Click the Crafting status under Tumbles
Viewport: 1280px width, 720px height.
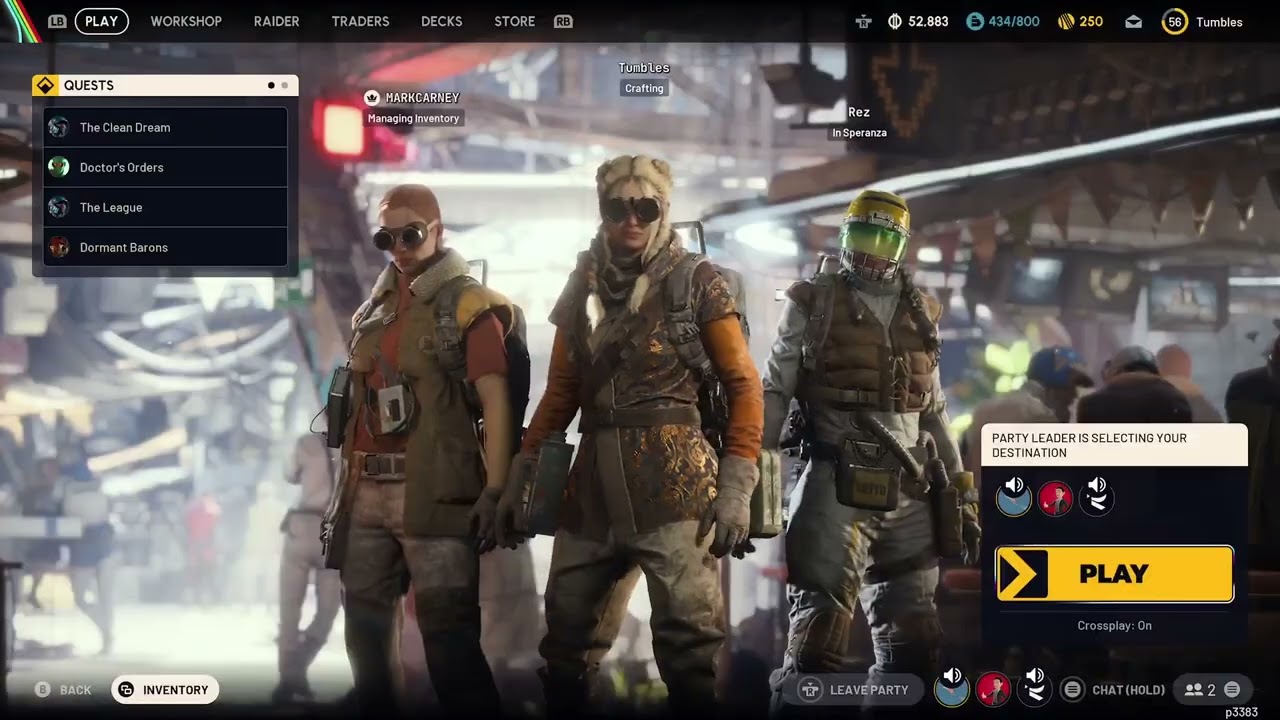pyautogui.click(x=644, y=88)
